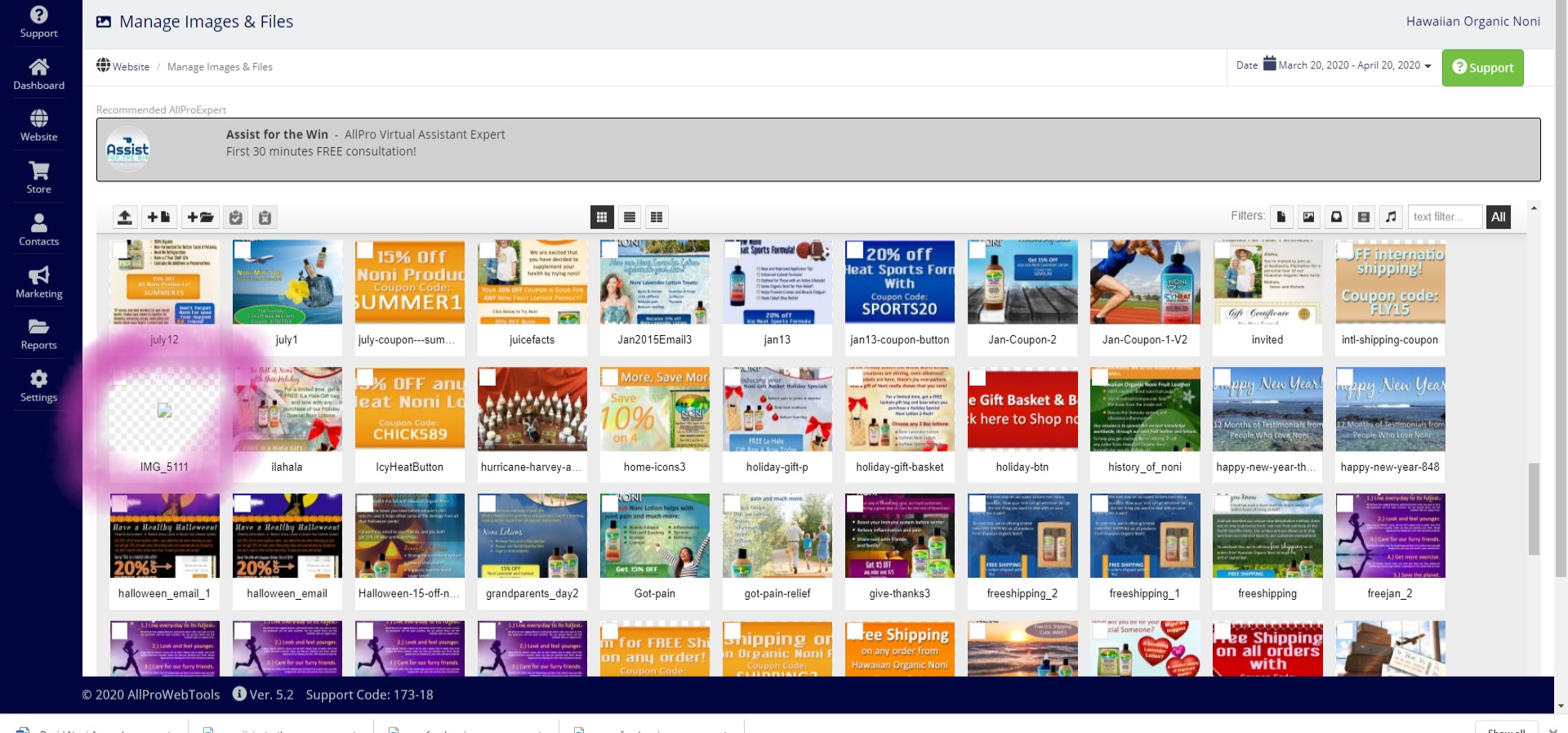Click the All filter button

click(x=1498, y=217)
